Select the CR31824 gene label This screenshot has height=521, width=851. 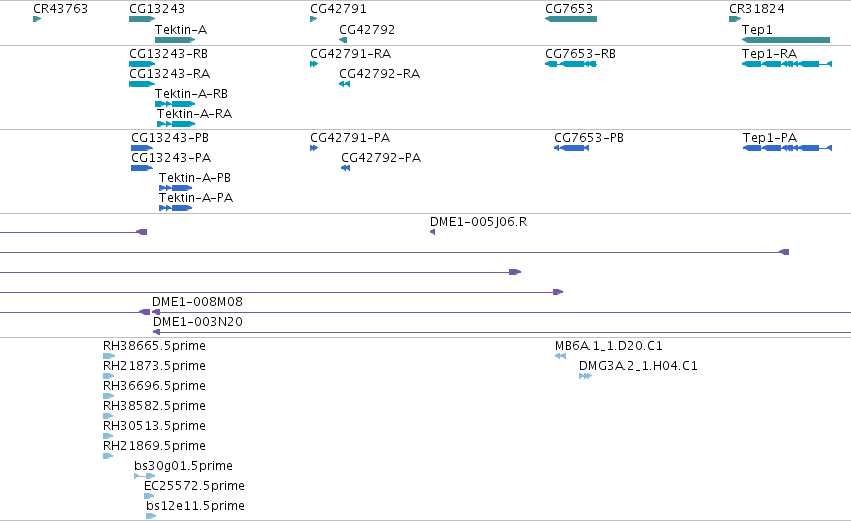click(757, 9)
